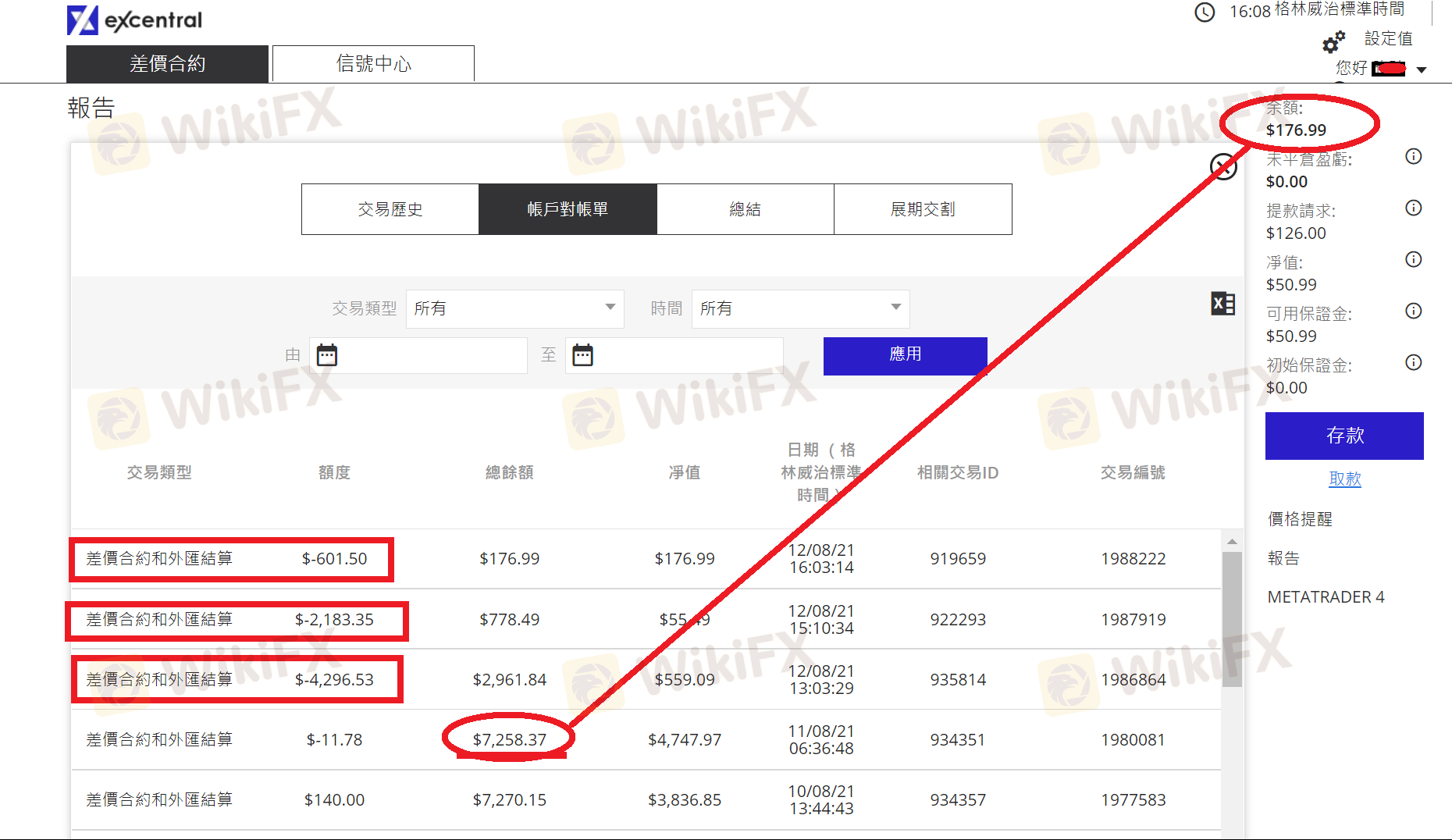1452x840 pixels.
Task: Click info icon beside 可用保證金
Action: click(1413, 311)
